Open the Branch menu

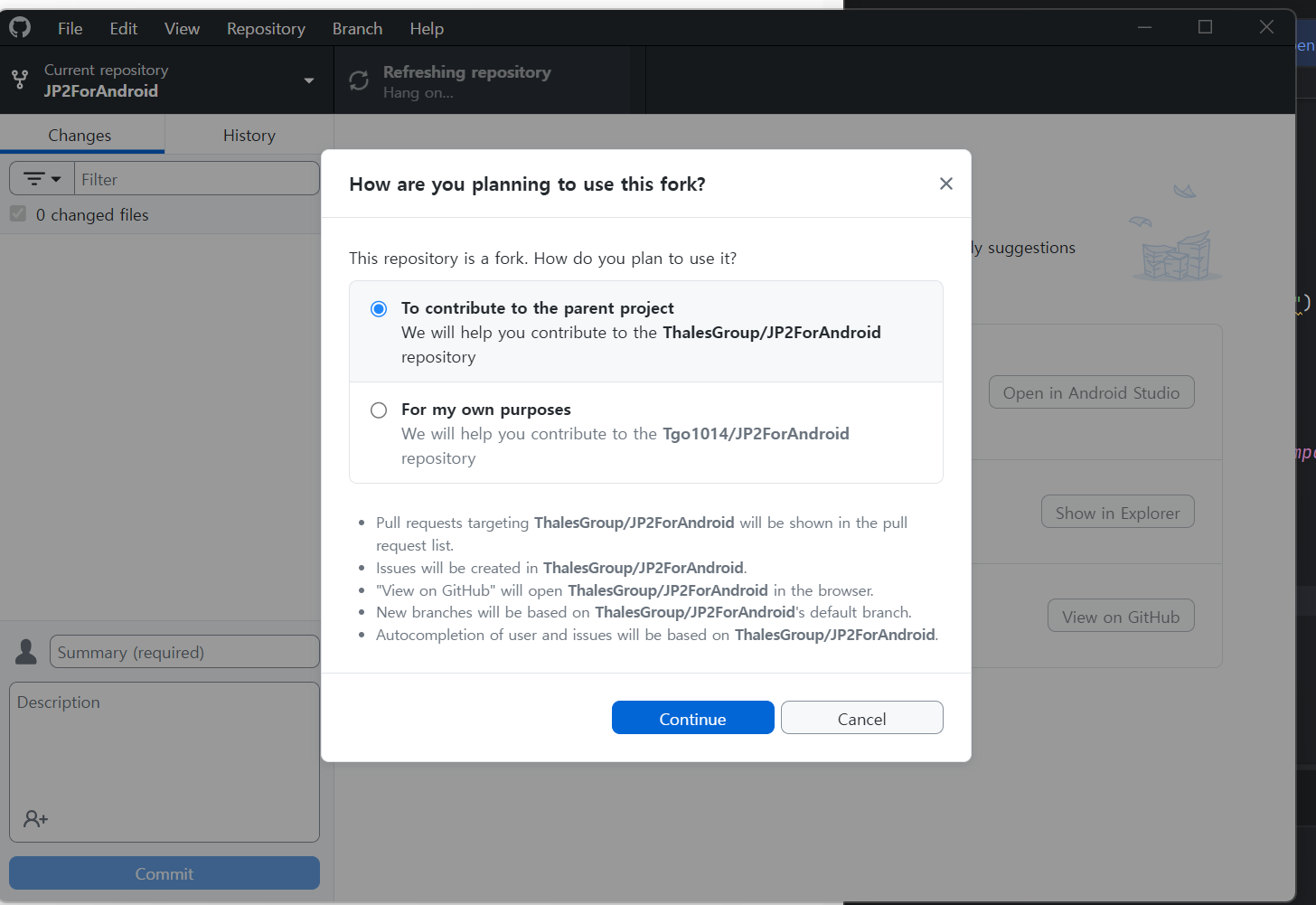[357, 29]
